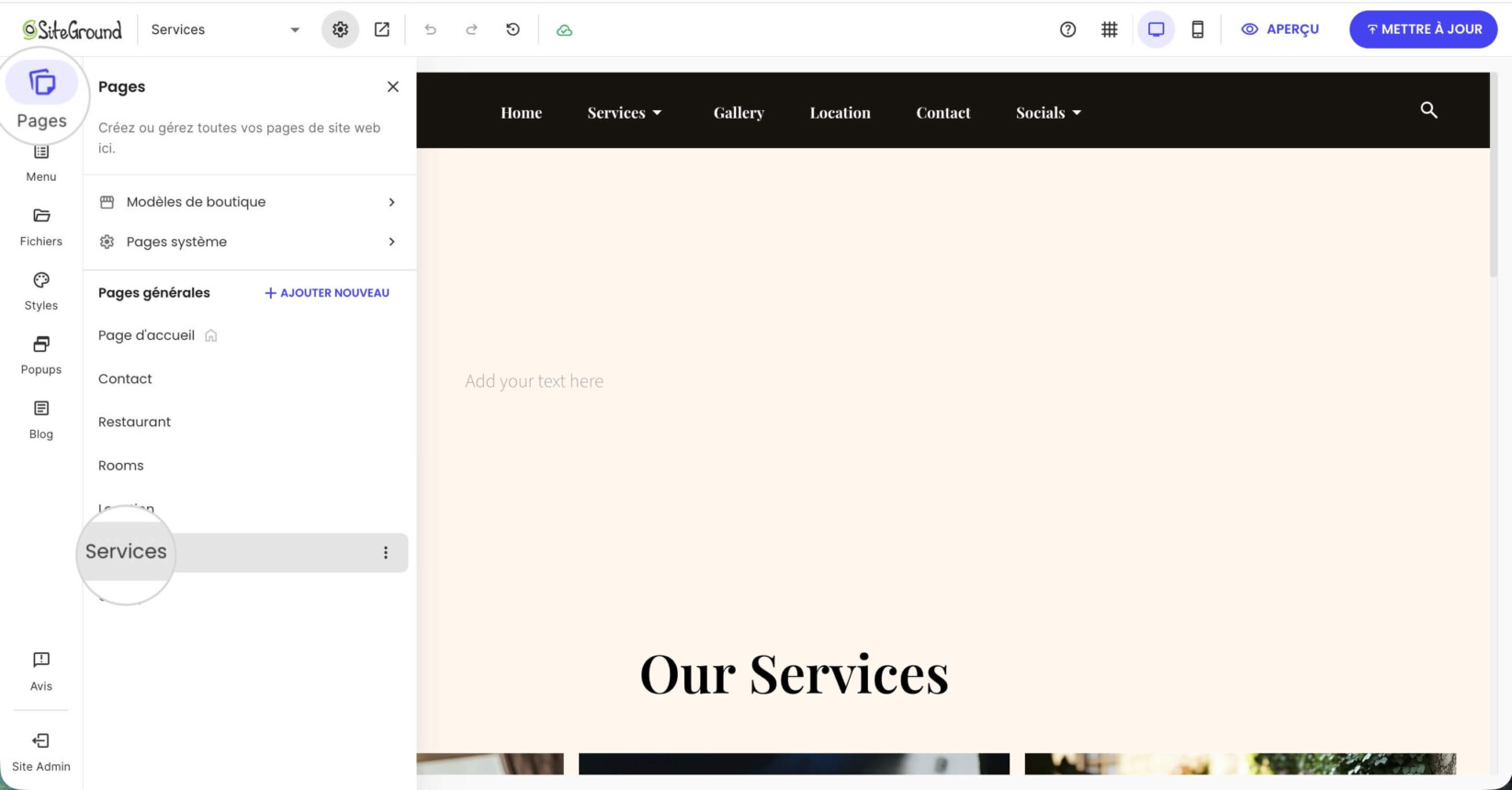The image size is (1512, 790).
Task: Close the Pages panel
Action: 393,86
